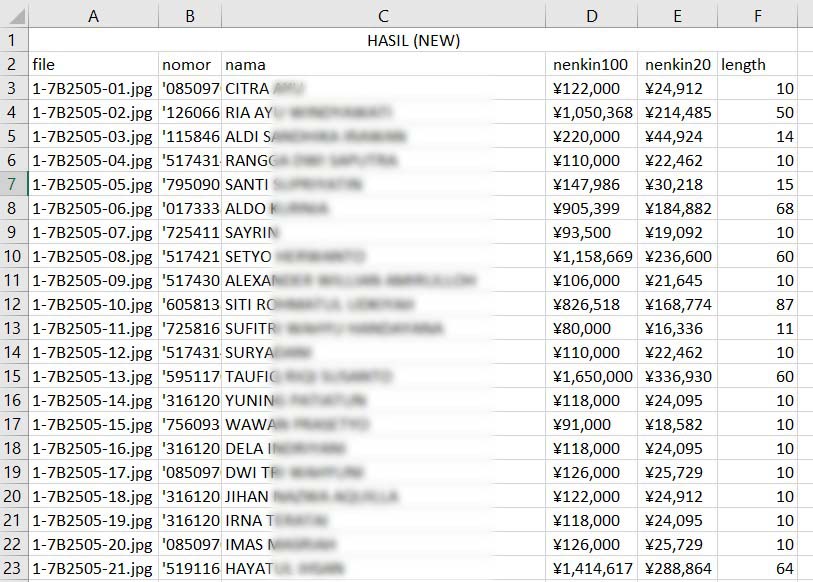Select column E header

[677, 16]
